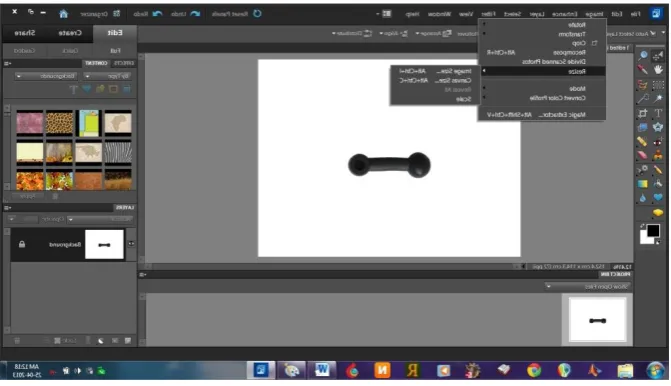This screenshot has height=386, width=671.
Task: Pick the Eraser tool
Action: coord(643,156)
